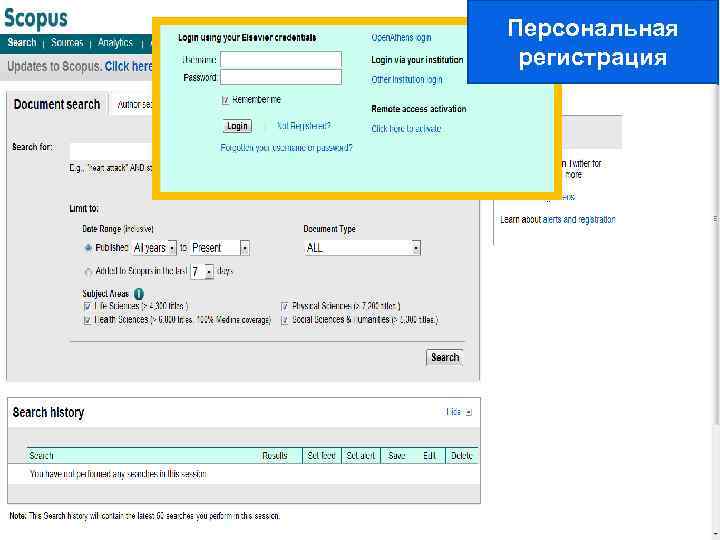
Task: Uncheck Social Sciences & Humanities subject area
Action: [285, 320]
